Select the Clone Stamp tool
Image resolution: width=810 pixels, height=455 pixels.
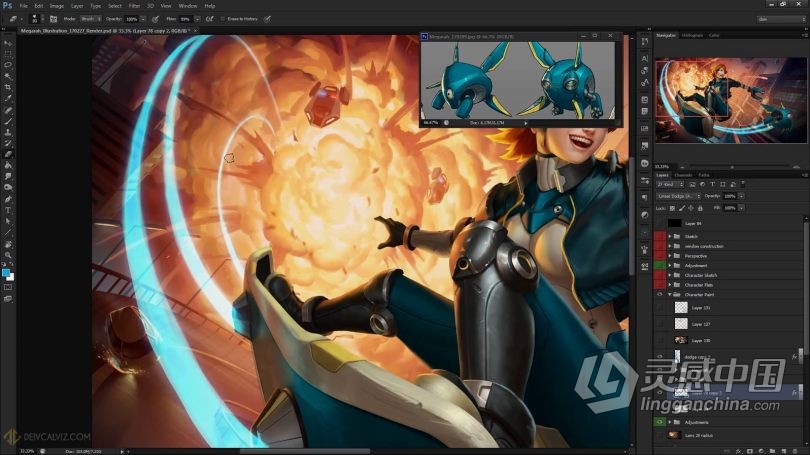point(8,132)
